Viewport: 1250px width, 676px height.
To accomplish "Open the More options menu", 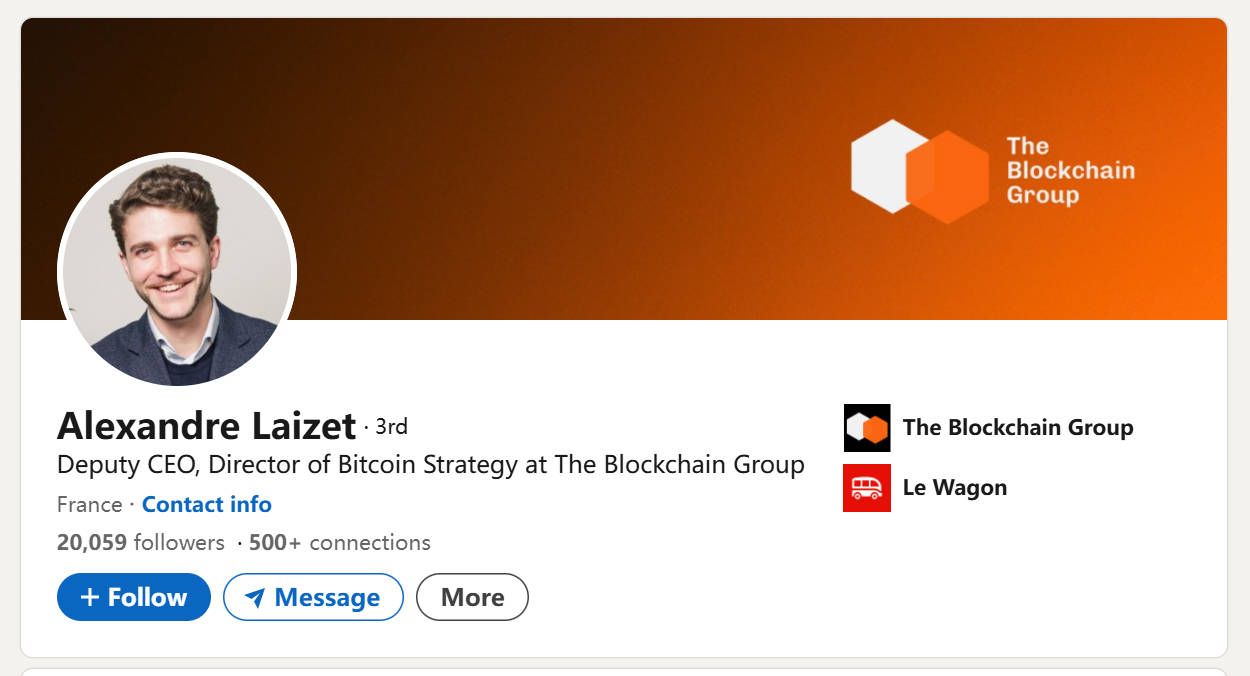I will [471, 597].
